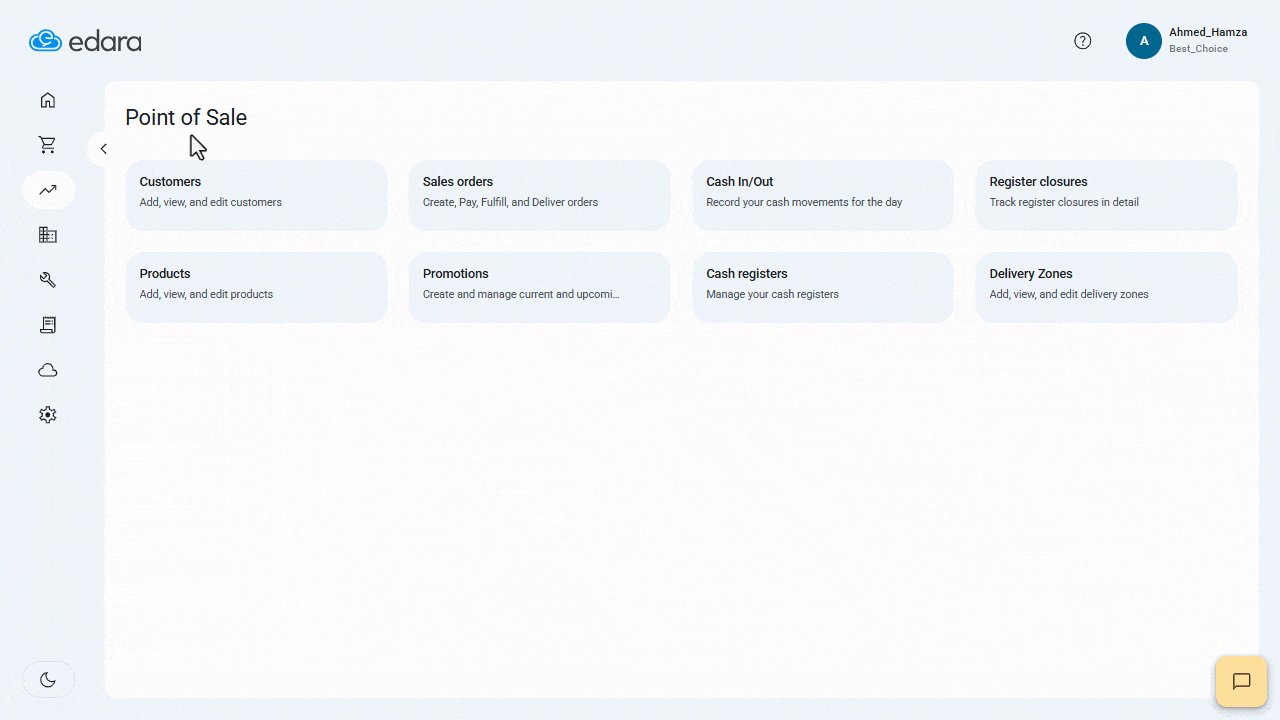The width and height of the screenshot is (1280, 720).
Task: Open the Cash In/Out card
Action: [823, 195]
